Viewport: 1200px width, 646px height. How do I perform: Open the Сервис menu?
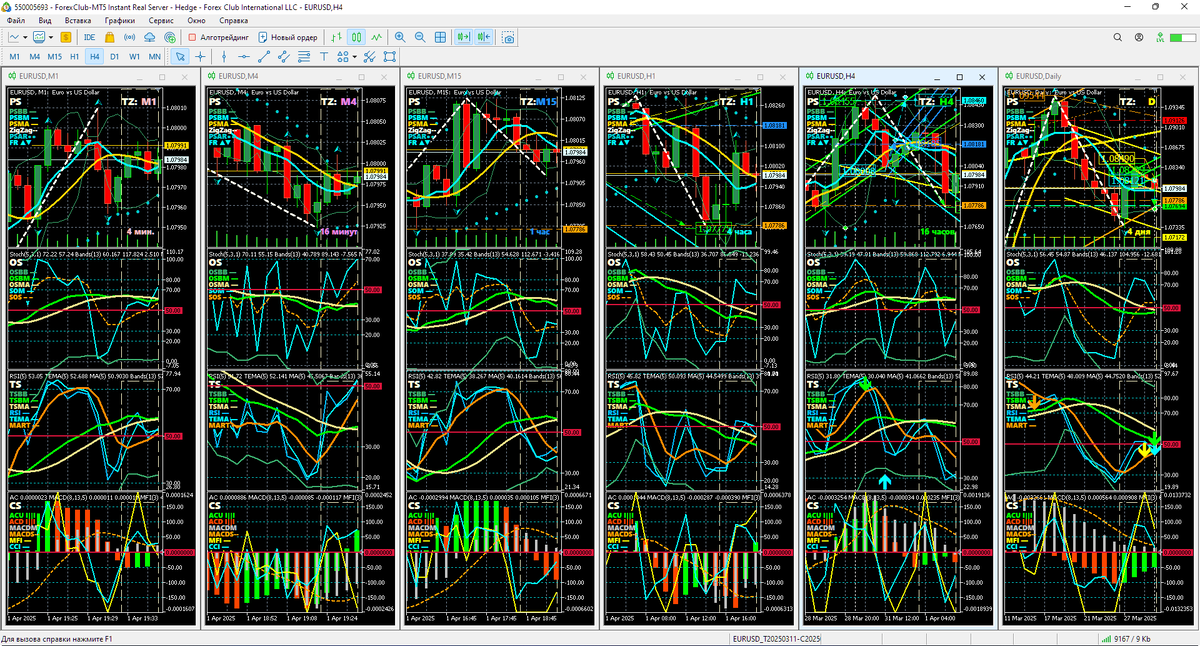pos(160,20)
